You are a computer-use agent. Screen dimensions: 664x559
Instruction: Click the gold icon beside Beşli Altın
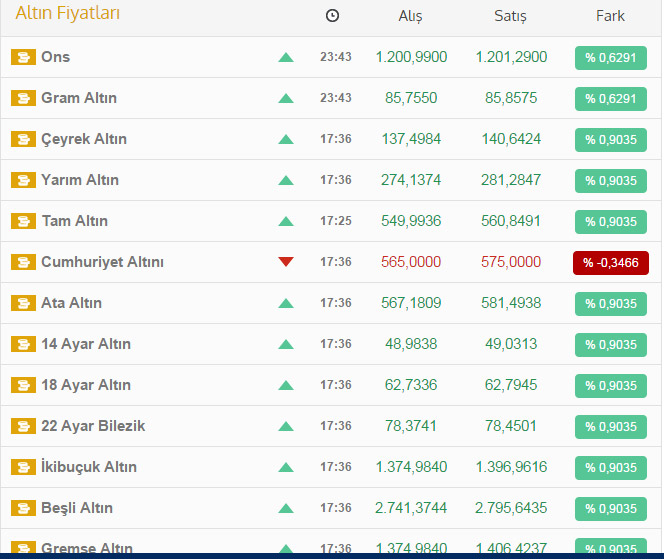[23, 508]
